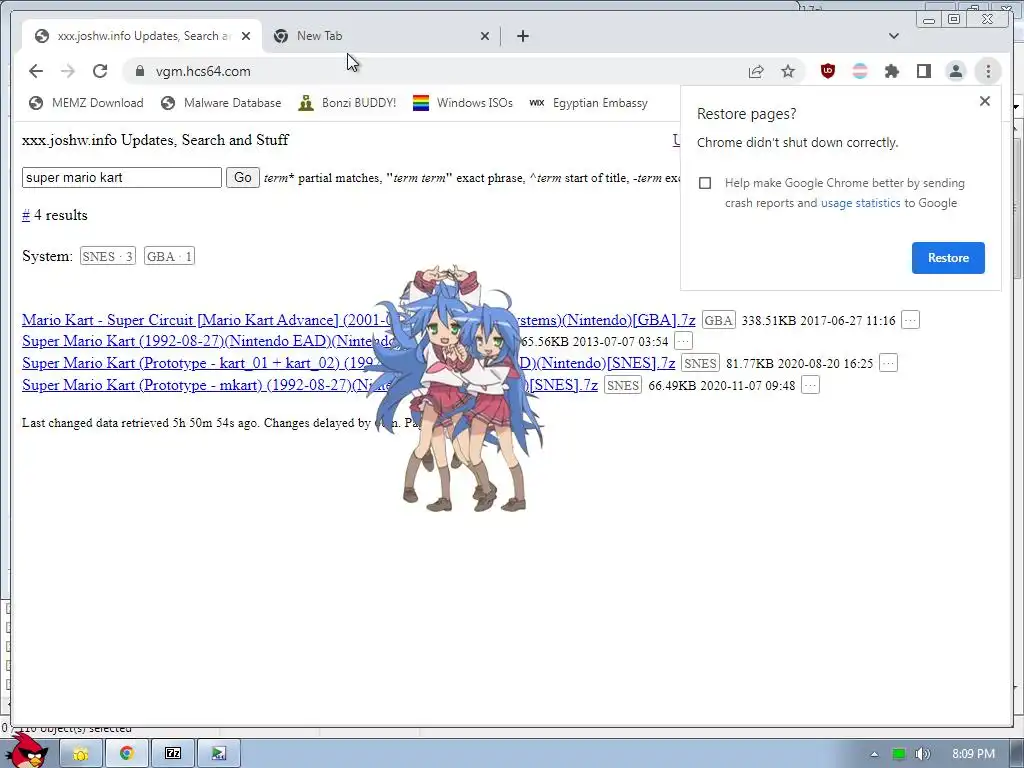Click the Go search button
Image resolution: width=1024 pixels, height=768 pixels.
pyautogui.click(x=243, y=178)
